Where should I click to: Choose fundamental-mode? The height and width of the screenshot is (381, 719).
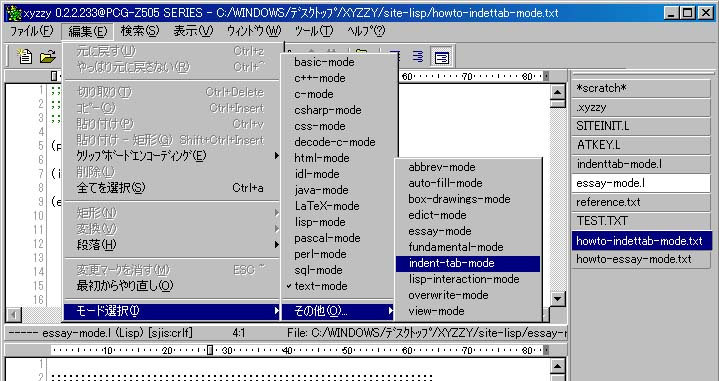[x=468, y=247]
